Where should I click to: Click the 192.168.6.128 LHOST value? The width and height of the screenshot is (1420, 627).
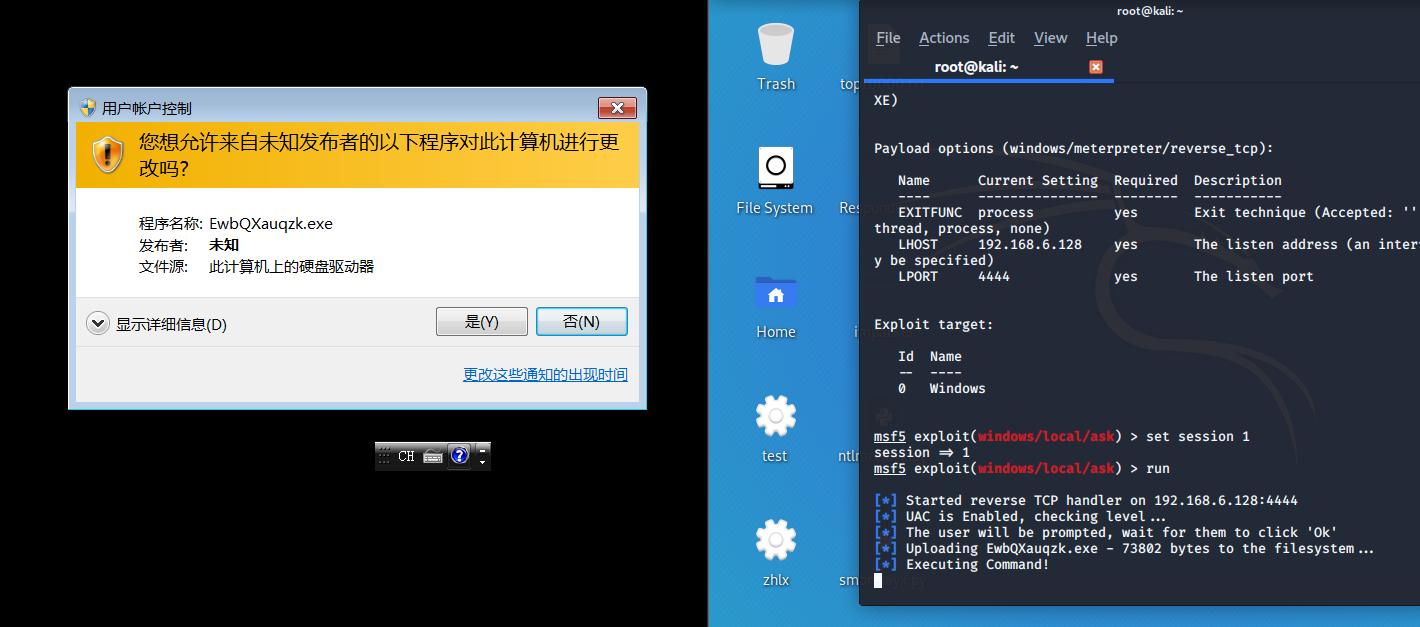click(1030, 244)
